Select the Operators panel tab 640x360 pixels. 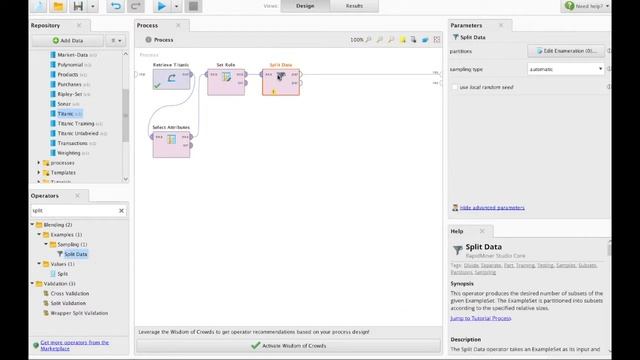44,196
